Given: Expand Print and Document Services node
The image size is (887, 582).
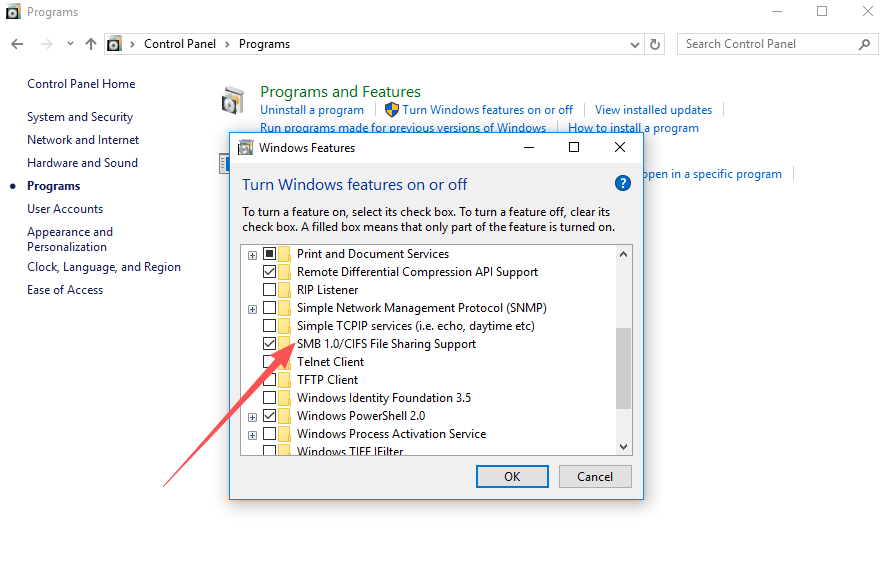Looking at the screenshot, I should point(252,256).
